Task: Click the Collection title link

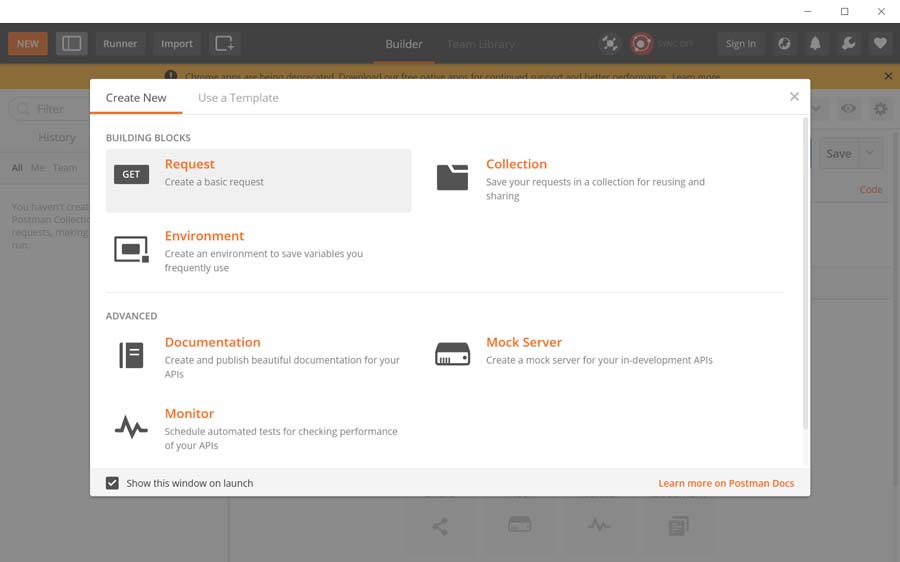Action: 516,164
